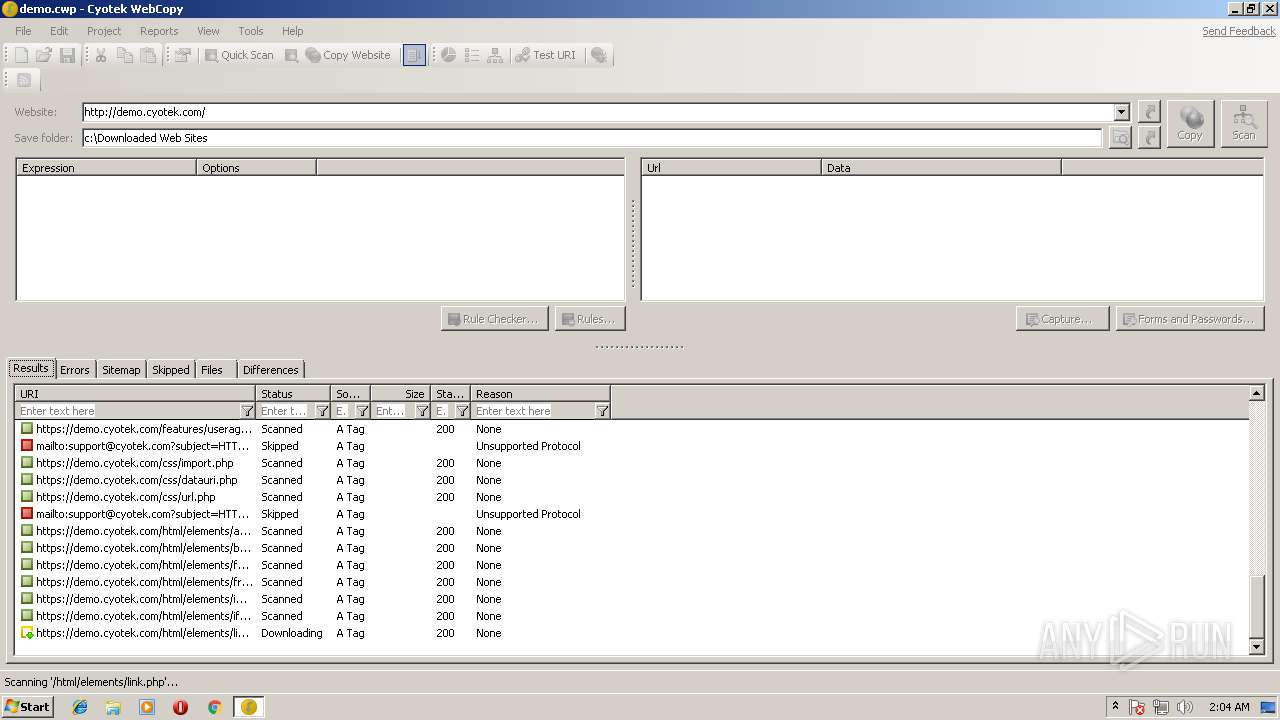Viewport: 1280px width, 720px height.
Task: Toggle the highlighted results panel toolbar icon
Action: [x=414, y=56]
